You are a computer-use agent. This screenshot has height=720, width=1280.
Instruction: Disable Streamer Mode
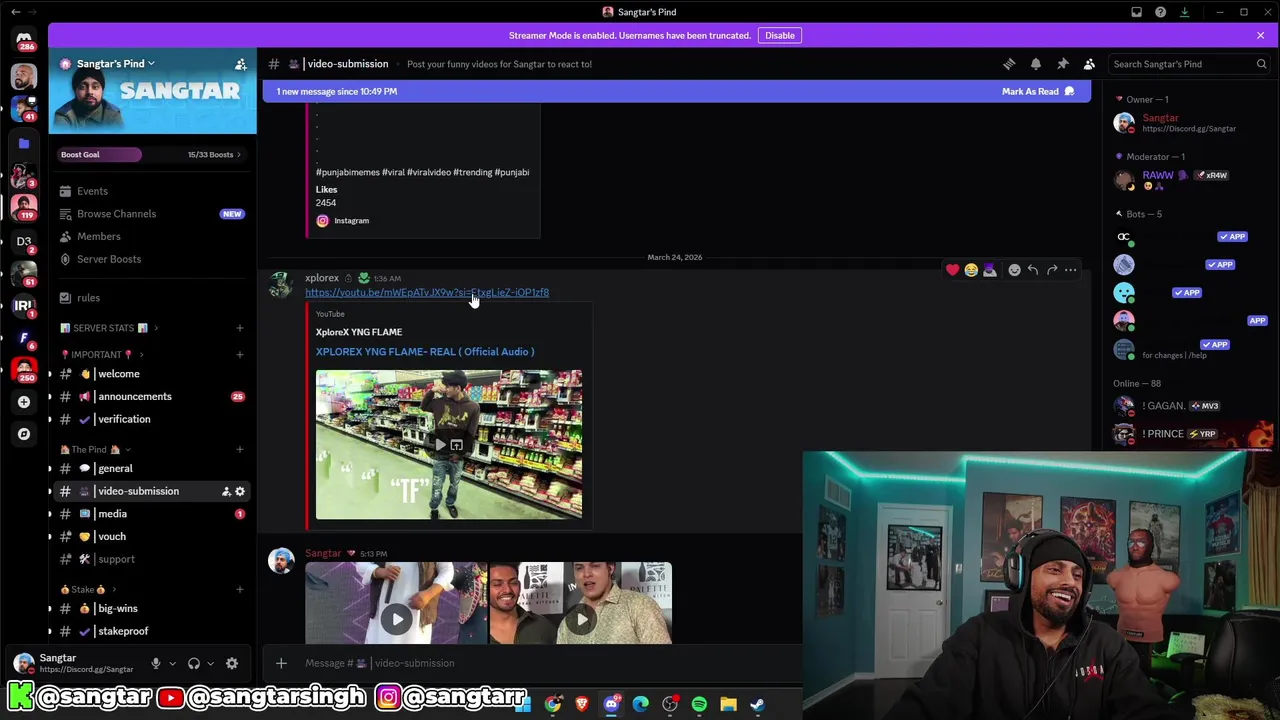(x=780, y=35)
